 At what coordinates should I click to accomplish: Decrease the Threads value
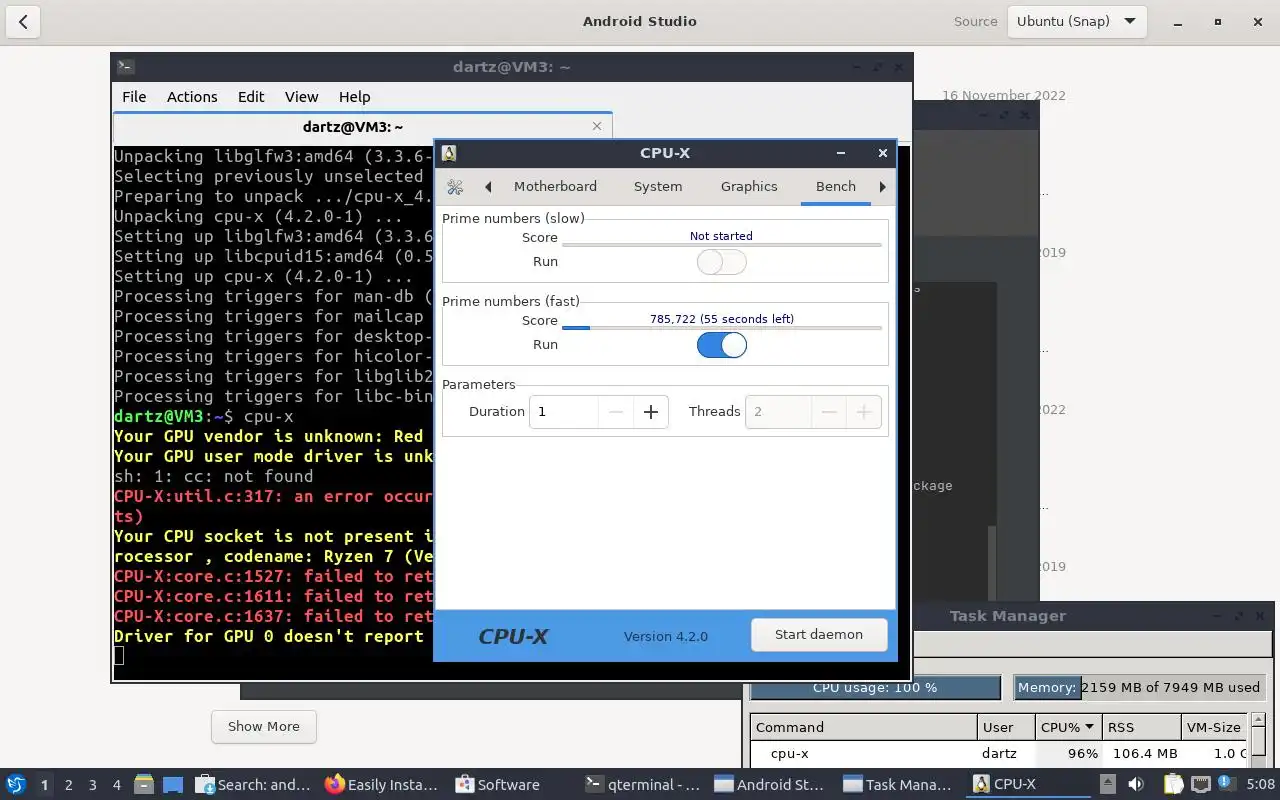(829, 412)
